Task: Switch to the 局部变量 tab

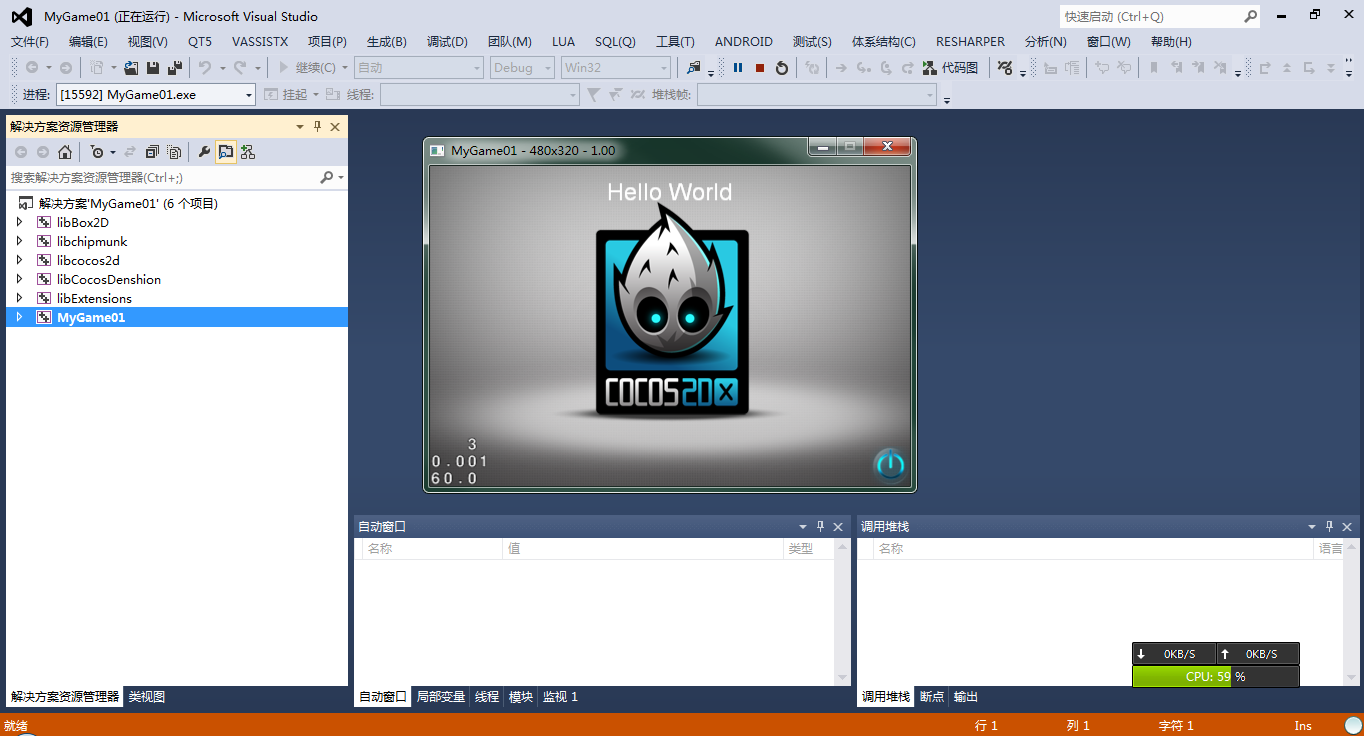Action: (x=441, y=697)
